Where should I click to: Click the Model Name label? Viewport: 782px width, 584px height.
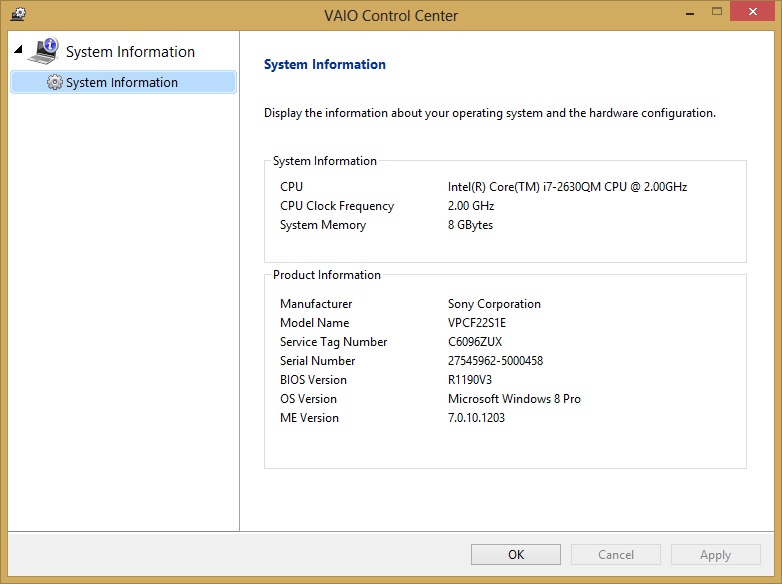coord(315,323)
